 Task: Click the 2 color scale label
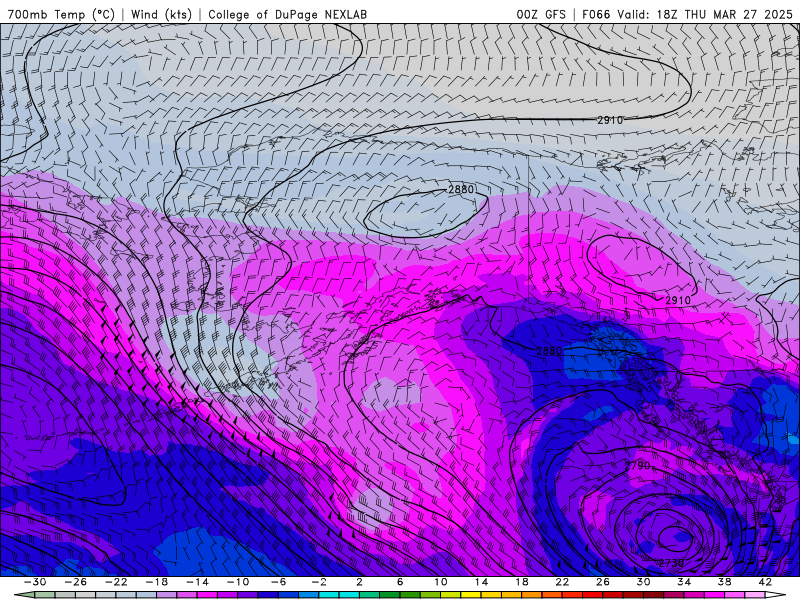pos(359,582)
